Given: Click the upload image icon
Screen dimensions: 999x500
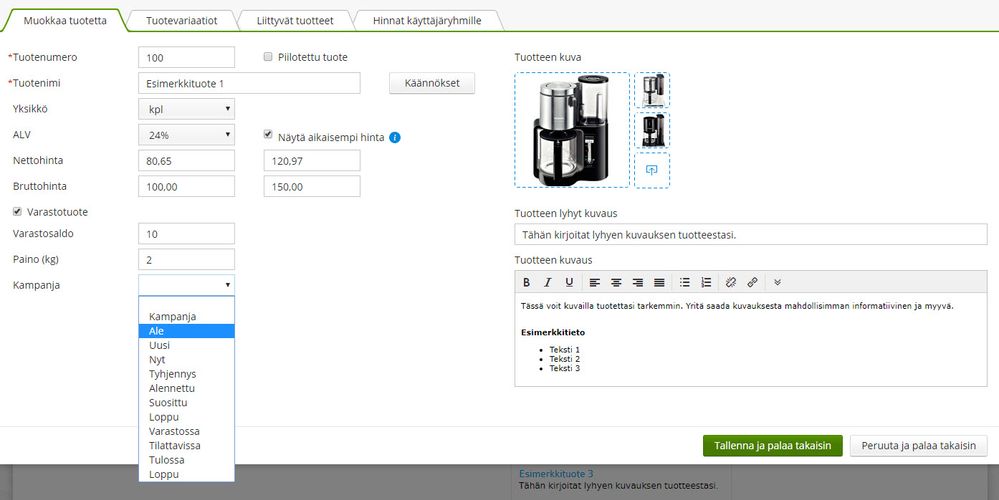Looking at the screenshot, I should pos(652,170).
